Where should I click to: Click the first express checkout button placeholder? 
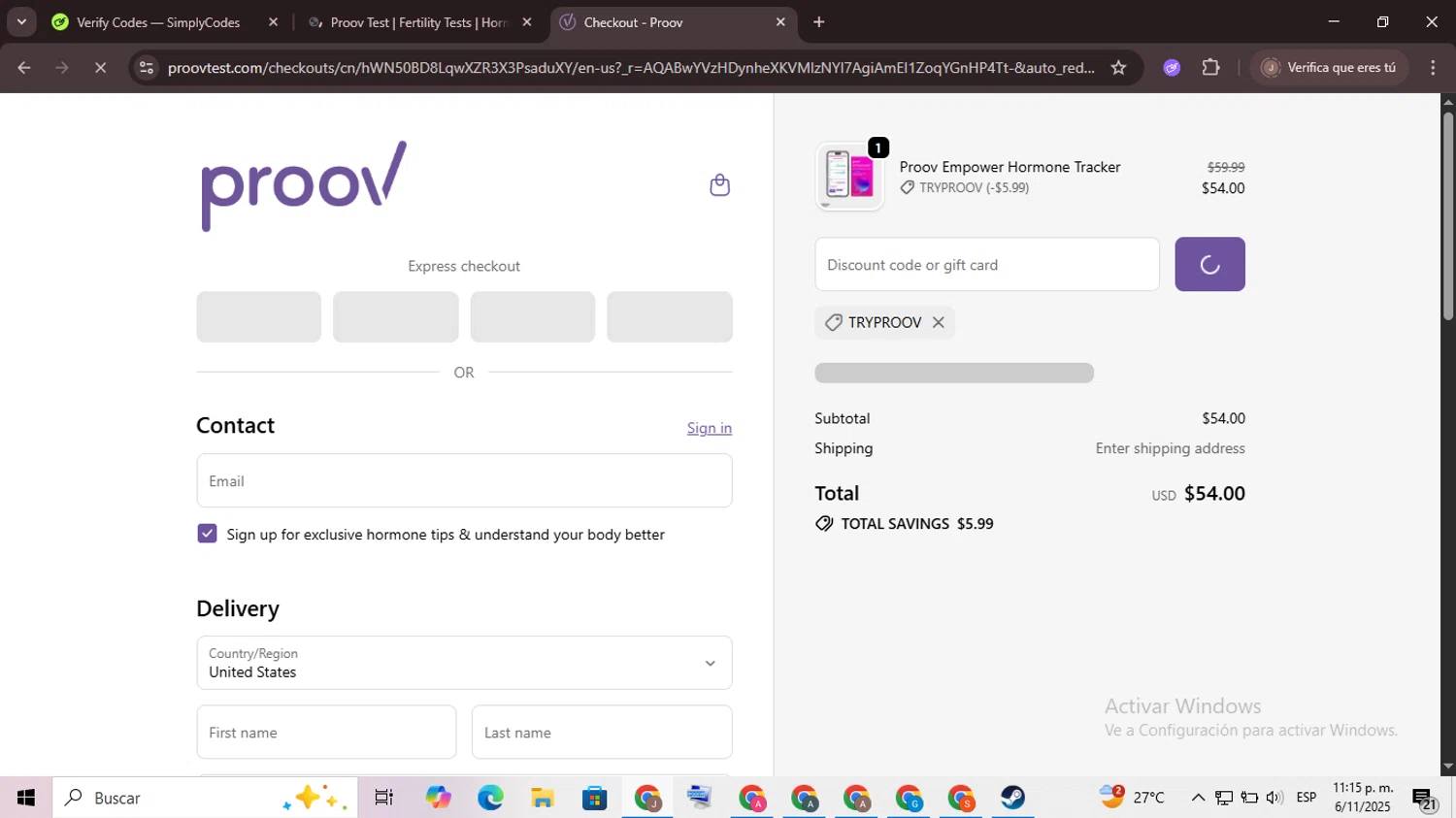pos(258,316)
